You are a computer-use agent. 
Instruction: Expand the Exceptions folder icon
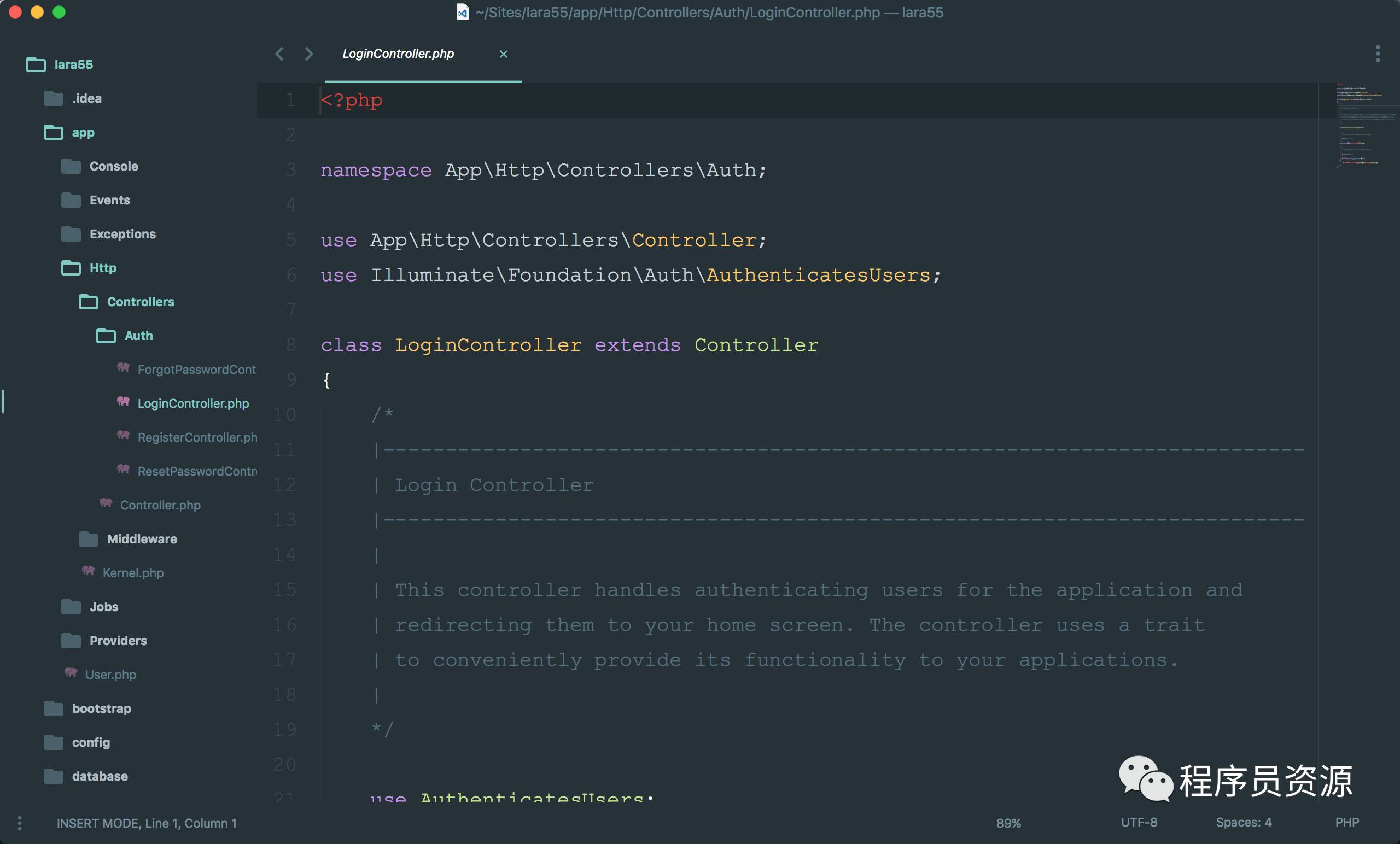pos(71,234)
